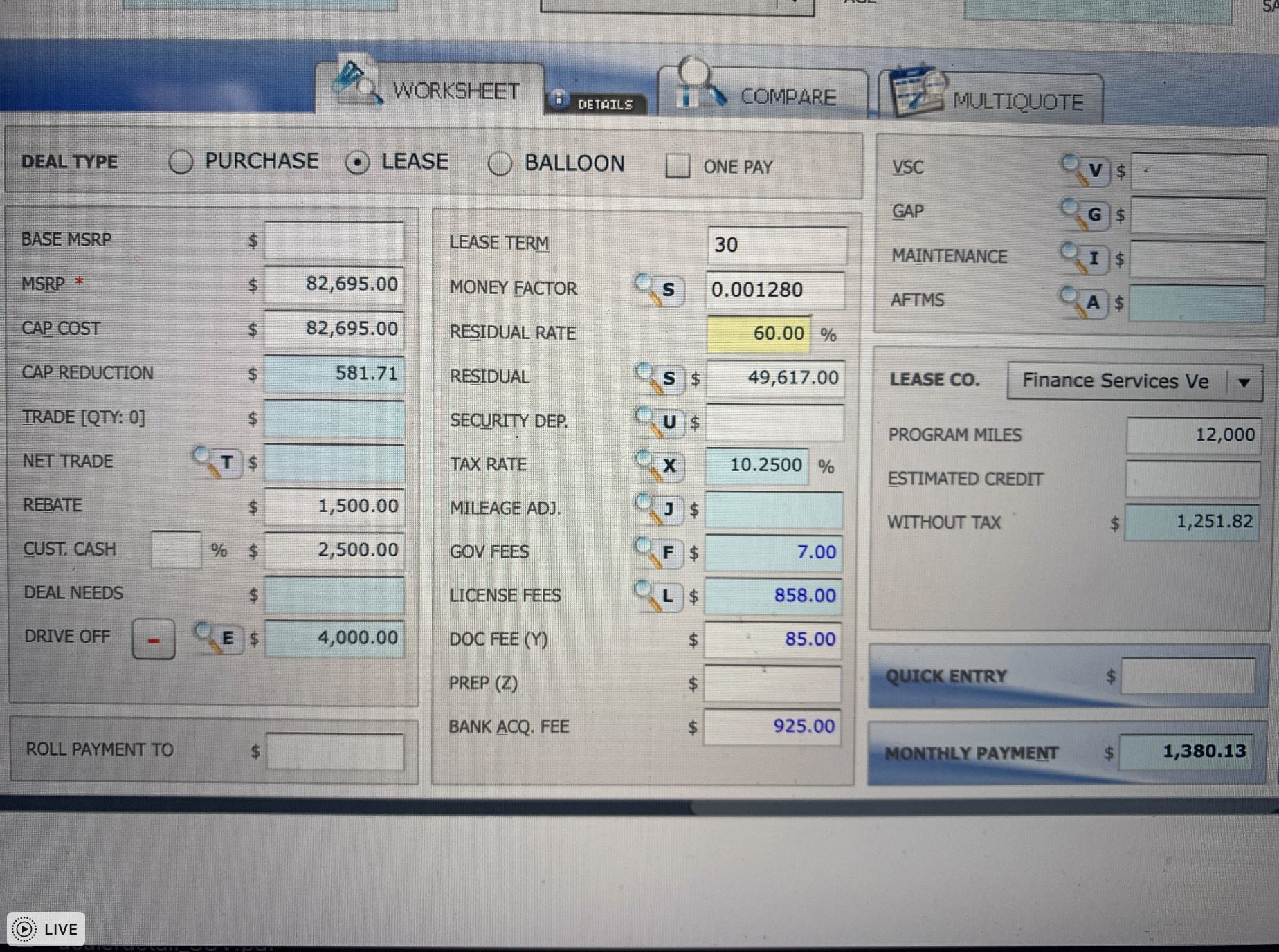Click the License Fees 858.00 field
Image resolution: width=1279 pixels, height=952 pixels.
point(774,596)
